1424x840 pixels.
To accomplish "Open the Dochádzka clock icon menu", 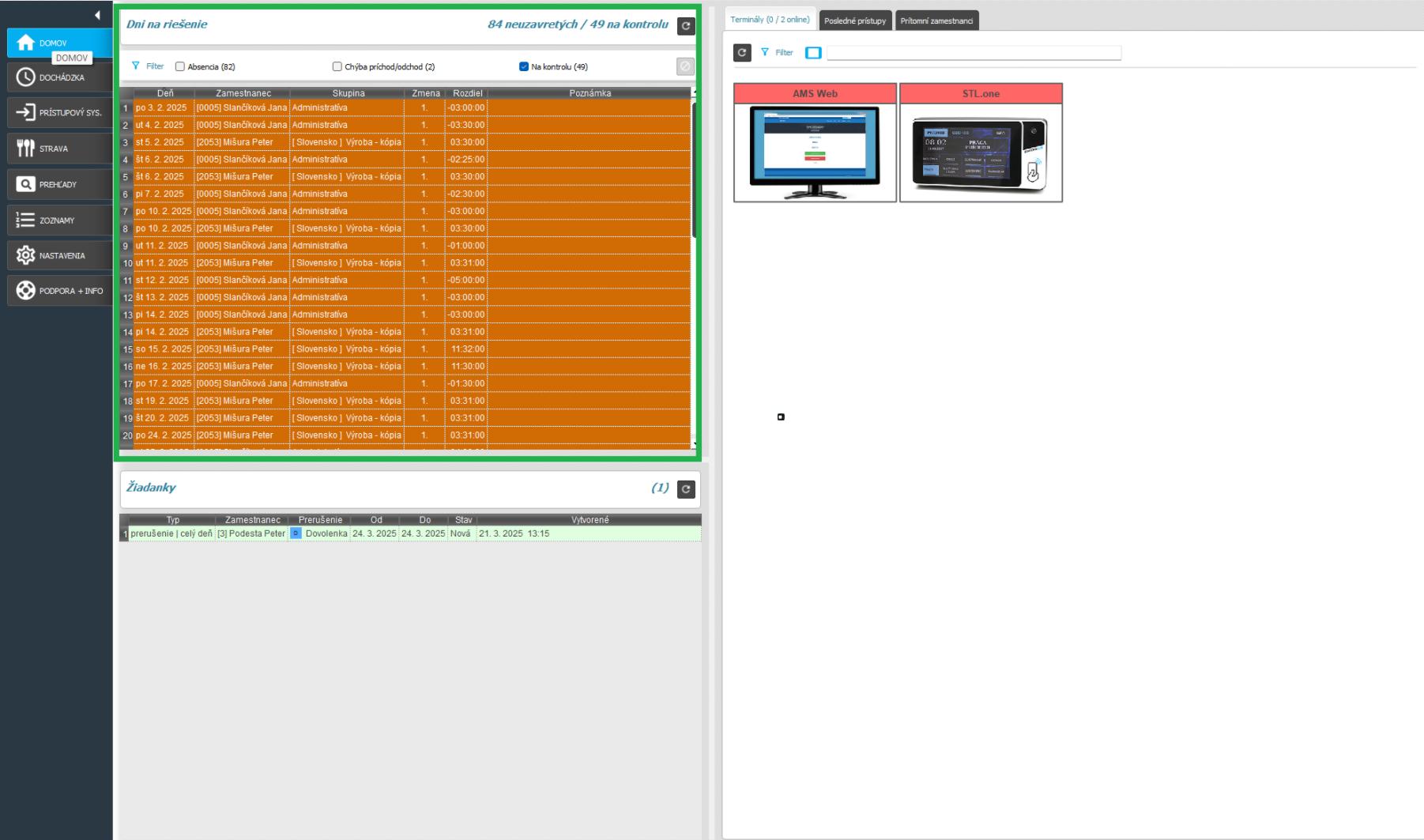I will pos(59,77).
